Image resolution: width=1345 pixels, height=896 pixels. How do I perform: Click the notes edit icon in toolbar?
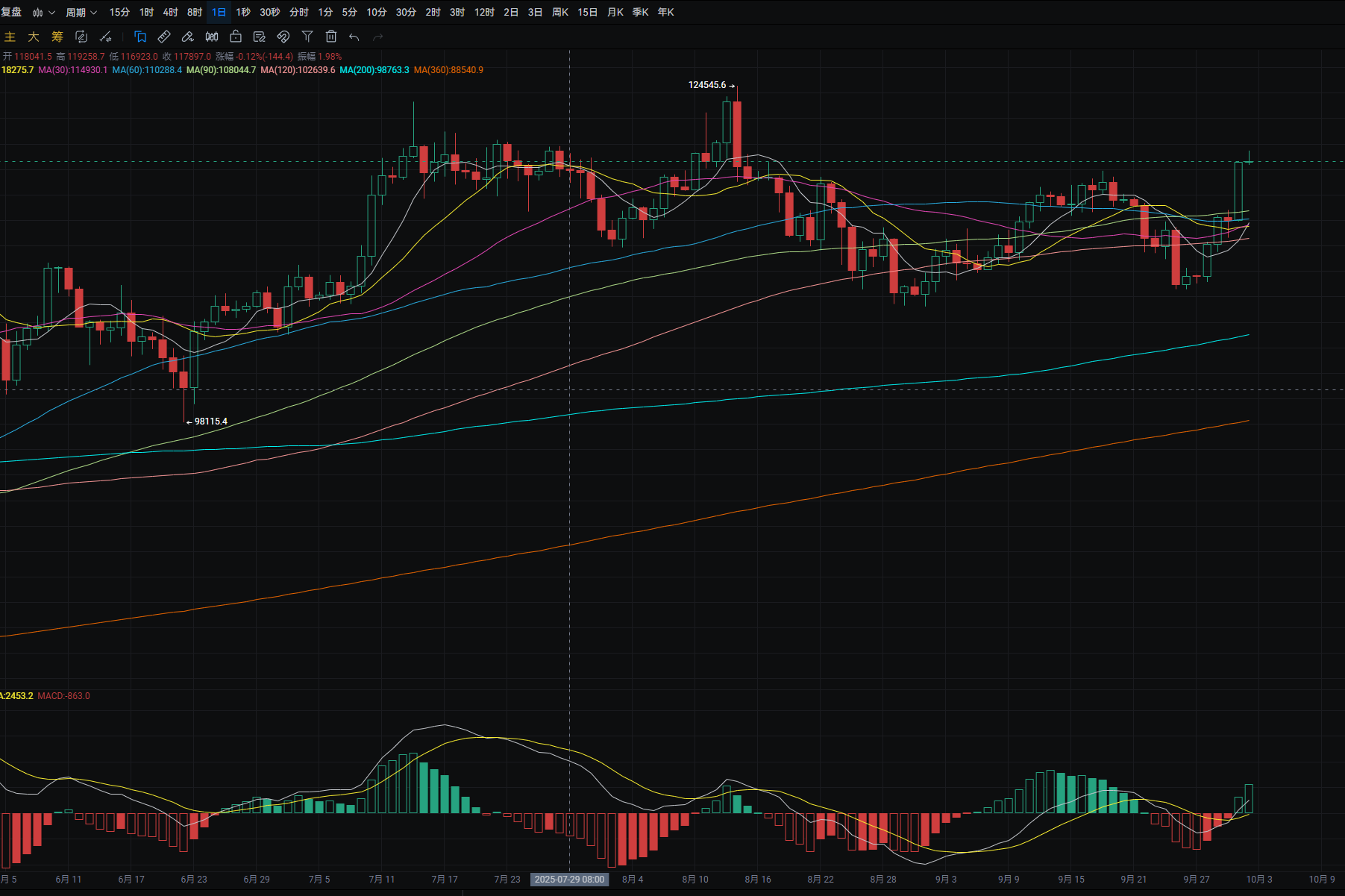[x=260, y=37]
